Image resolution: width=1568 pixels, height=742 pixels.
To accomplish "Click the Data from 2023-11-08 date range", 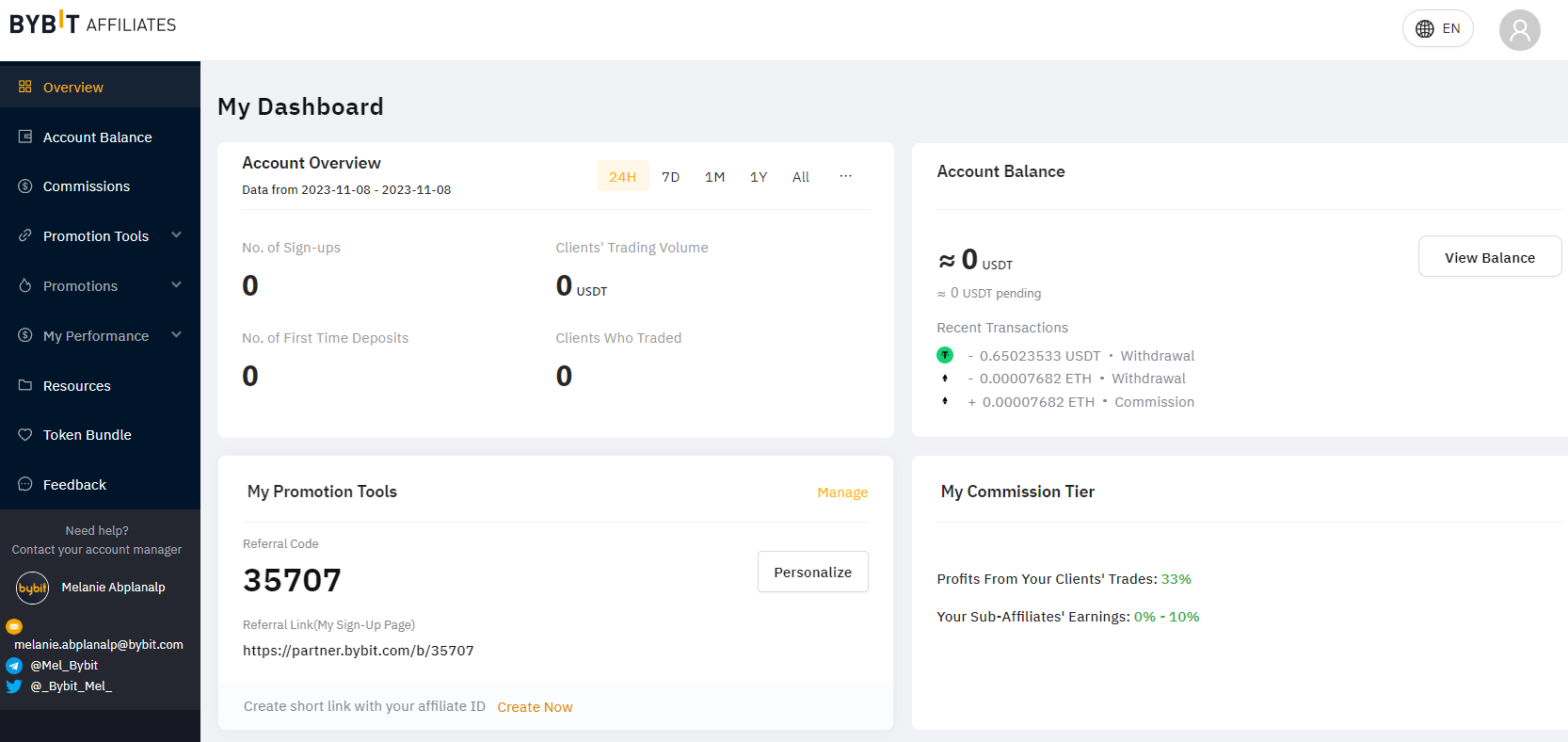I will point(346,190).
